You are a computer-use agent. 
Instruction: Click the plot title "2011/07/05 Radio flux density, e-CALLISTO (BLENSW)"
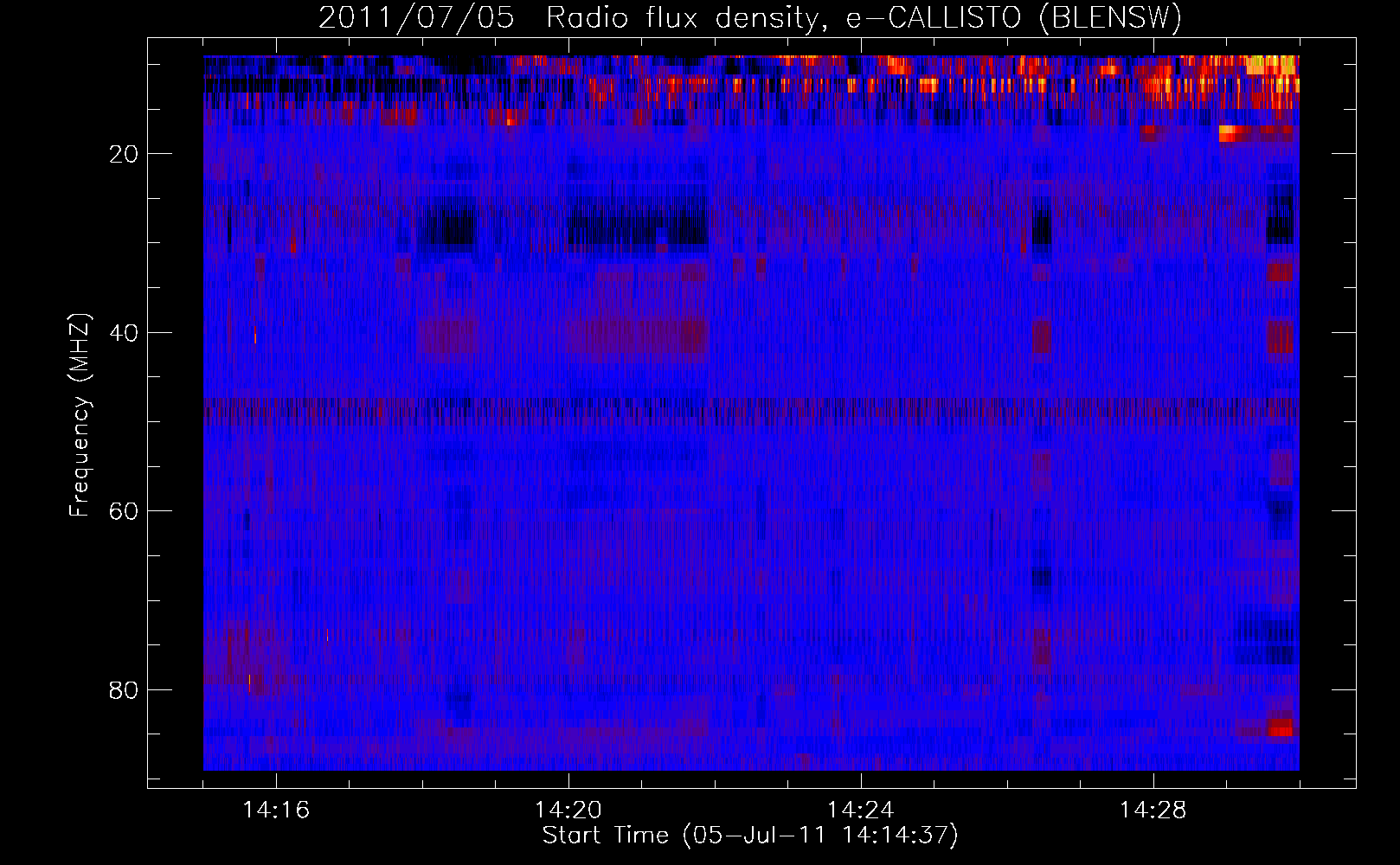coord(750,17)
